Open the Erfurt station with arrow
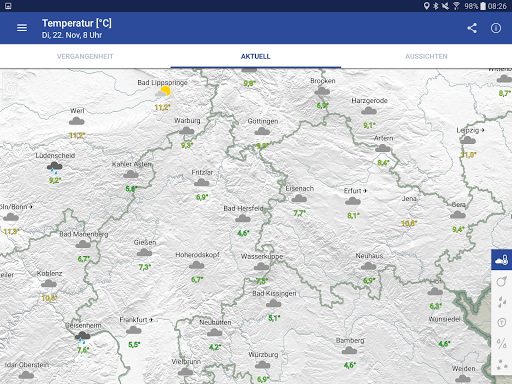 355,191
